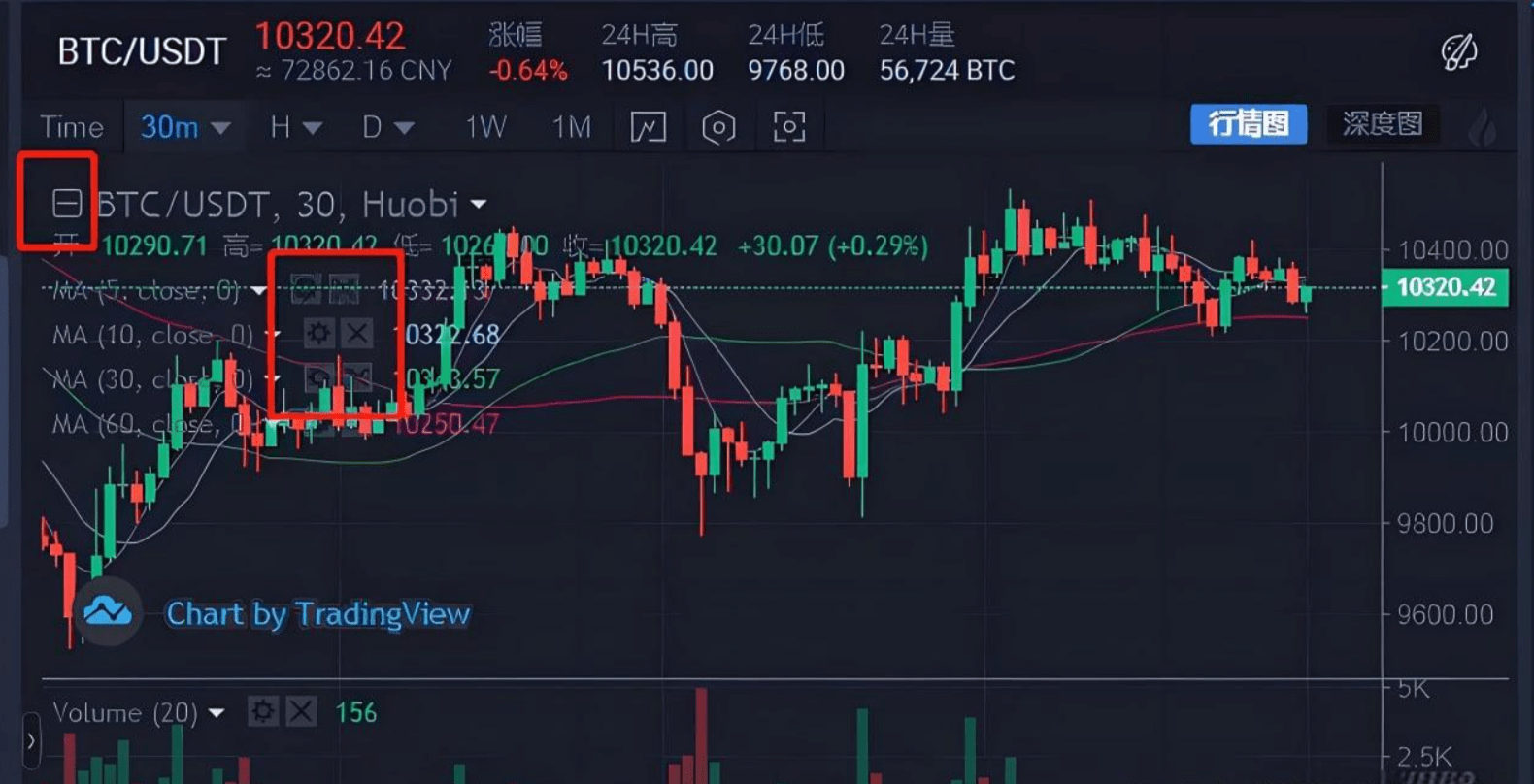The width and height of the screenshot is (1534, 784).
Task: Open Volume indicator settings gear
Action: pyautogui.click(x=262, y=712)
